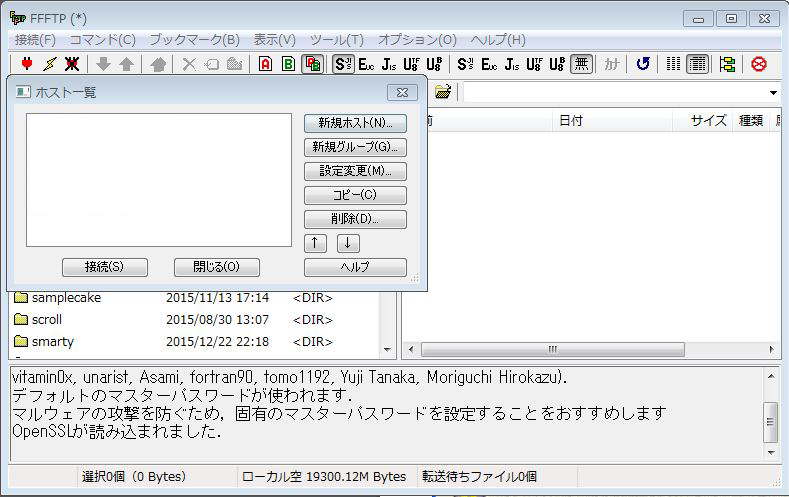The height and width of the screenshot is (497, 789).
Task: Click the blue Refresh arrow icon
Action: coord(643,64)
